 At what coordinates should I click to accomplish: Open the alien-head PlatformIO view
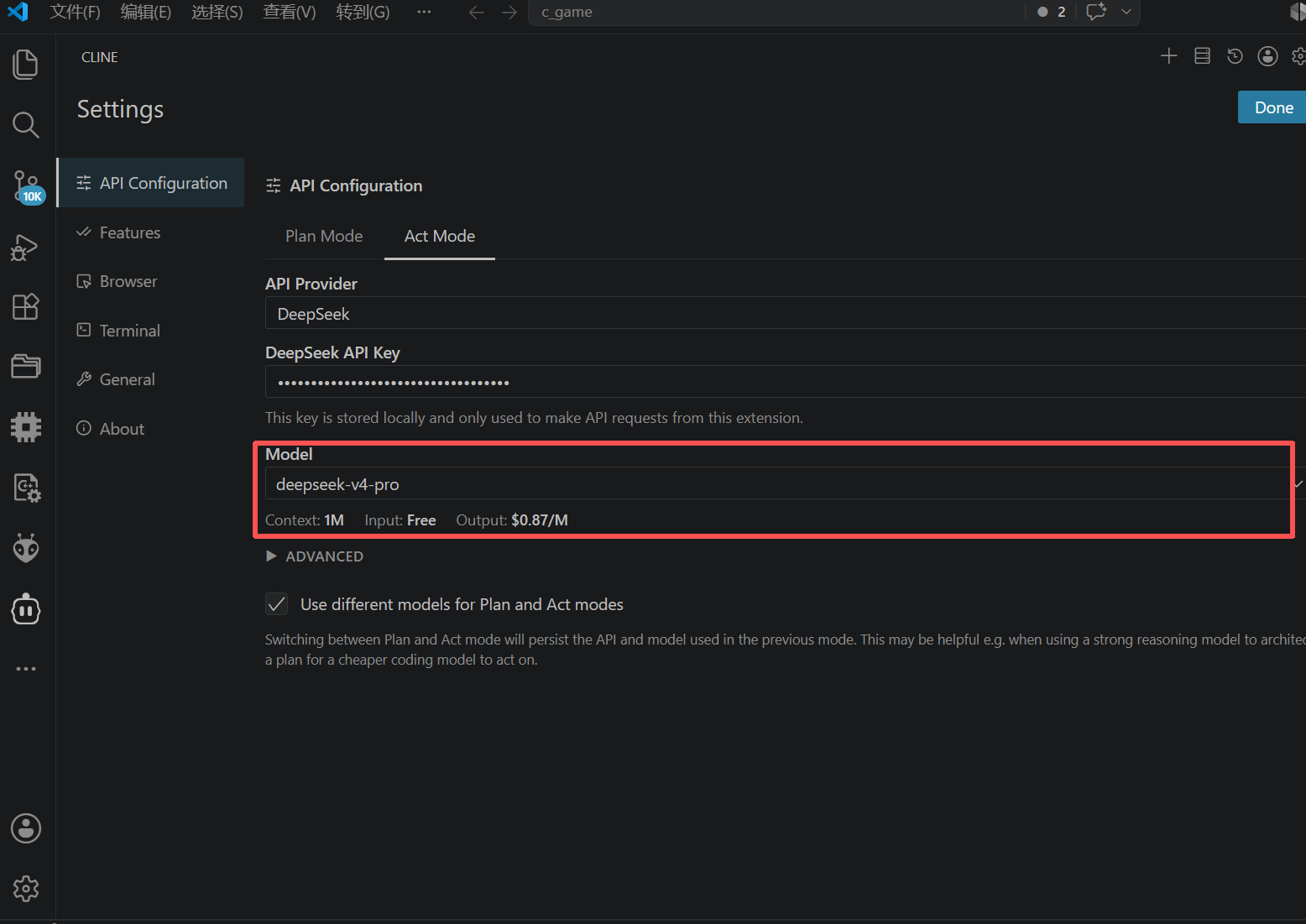(26, 549)
